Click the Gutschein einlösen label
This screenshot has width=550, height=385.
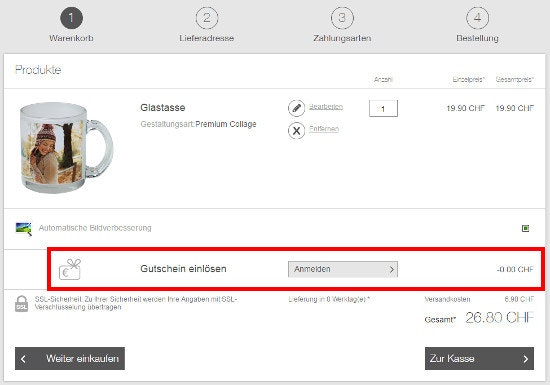tap(183, 269)
